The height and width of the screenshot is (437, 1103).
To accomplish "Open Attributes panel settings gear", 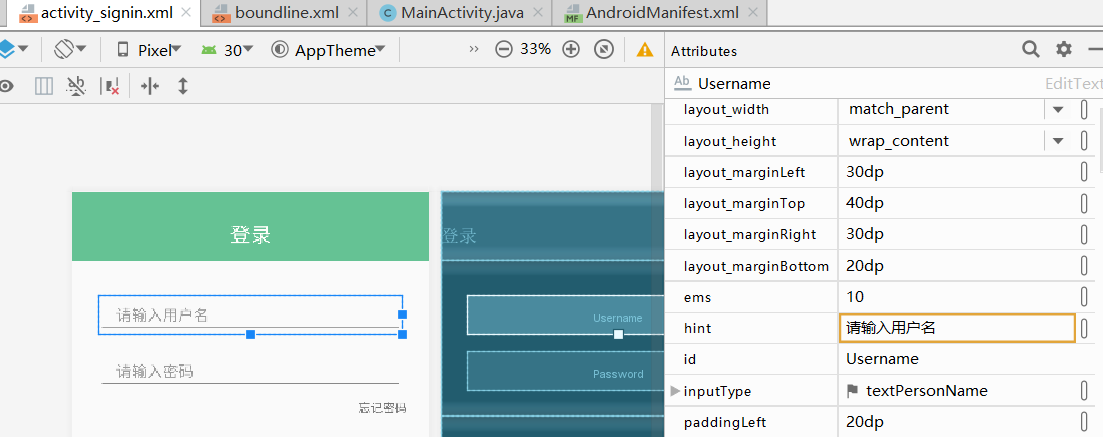I will pyautogui.click(x=1064, y=49).
